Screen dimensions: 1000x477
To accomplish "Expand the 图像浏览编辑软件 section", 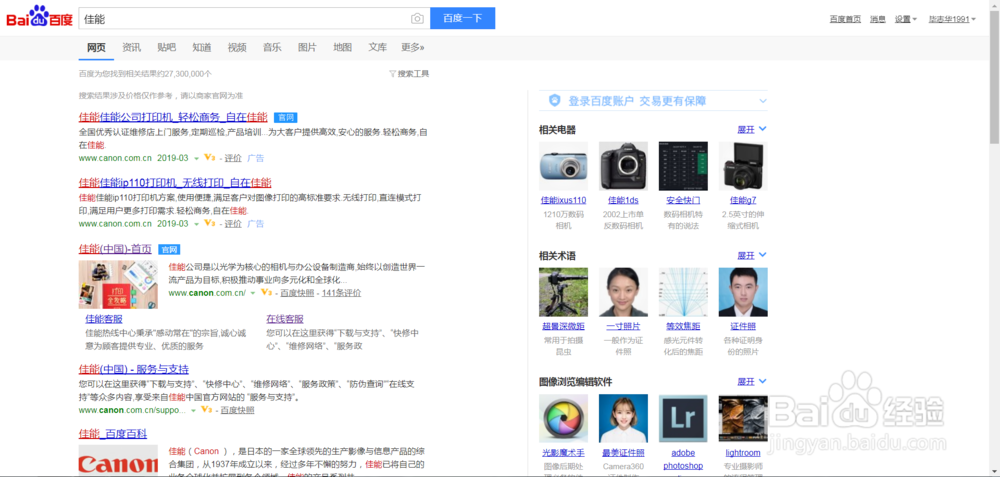I will coord(752,382).
